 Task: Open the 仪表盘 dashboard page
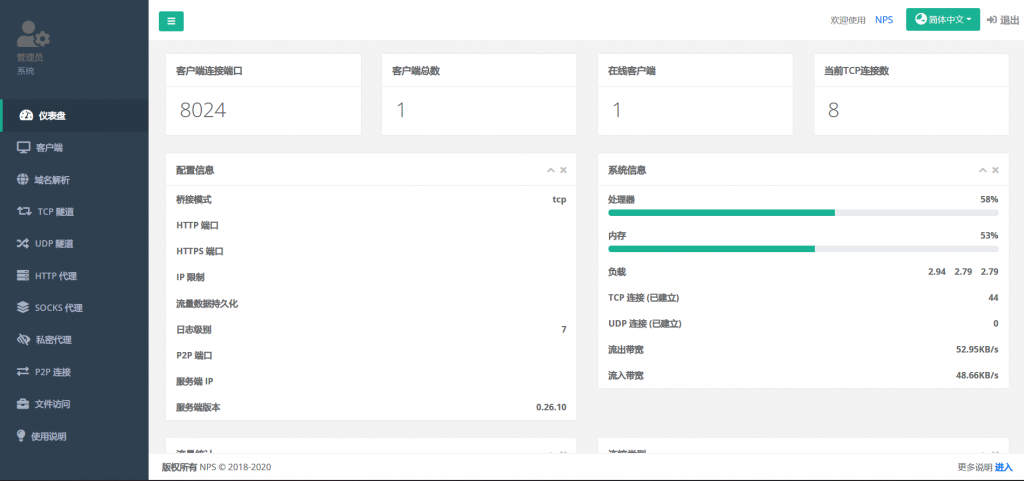[74, 116]
